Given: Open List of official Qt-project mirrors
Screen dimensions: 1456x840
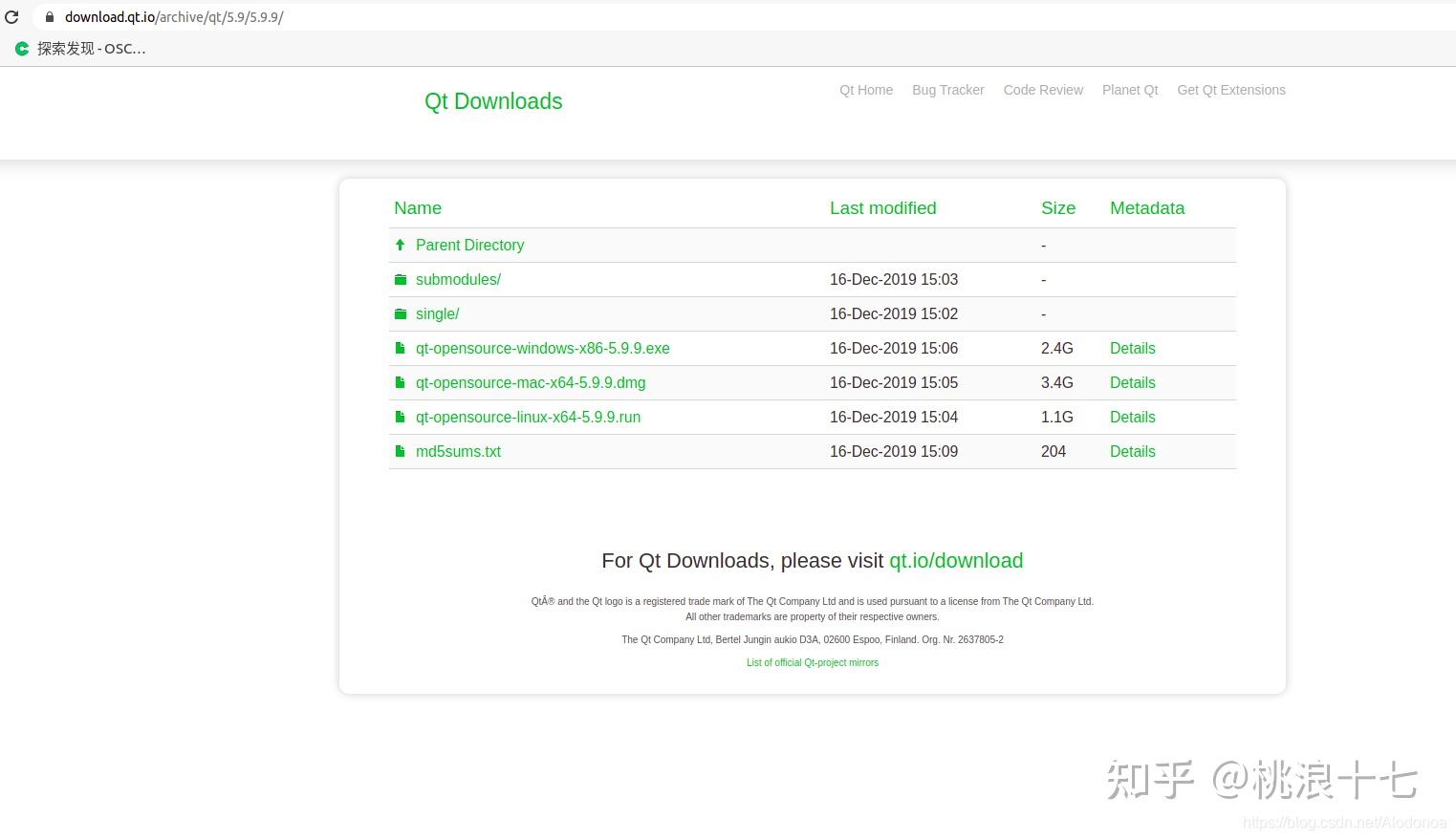Looking at the screenshot, I should coord(813,662).
